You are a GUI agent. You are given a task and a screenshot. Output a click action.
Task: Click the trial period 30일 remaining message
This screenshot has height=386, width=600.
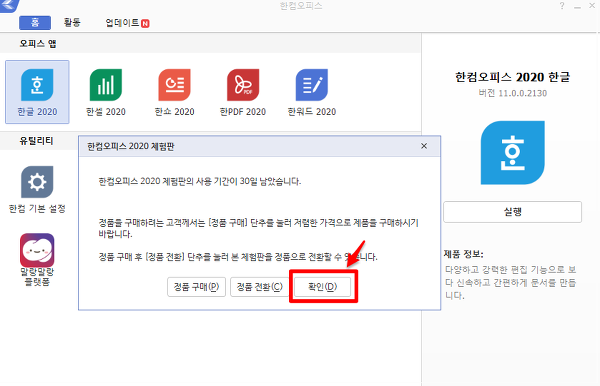click(200, 181)
